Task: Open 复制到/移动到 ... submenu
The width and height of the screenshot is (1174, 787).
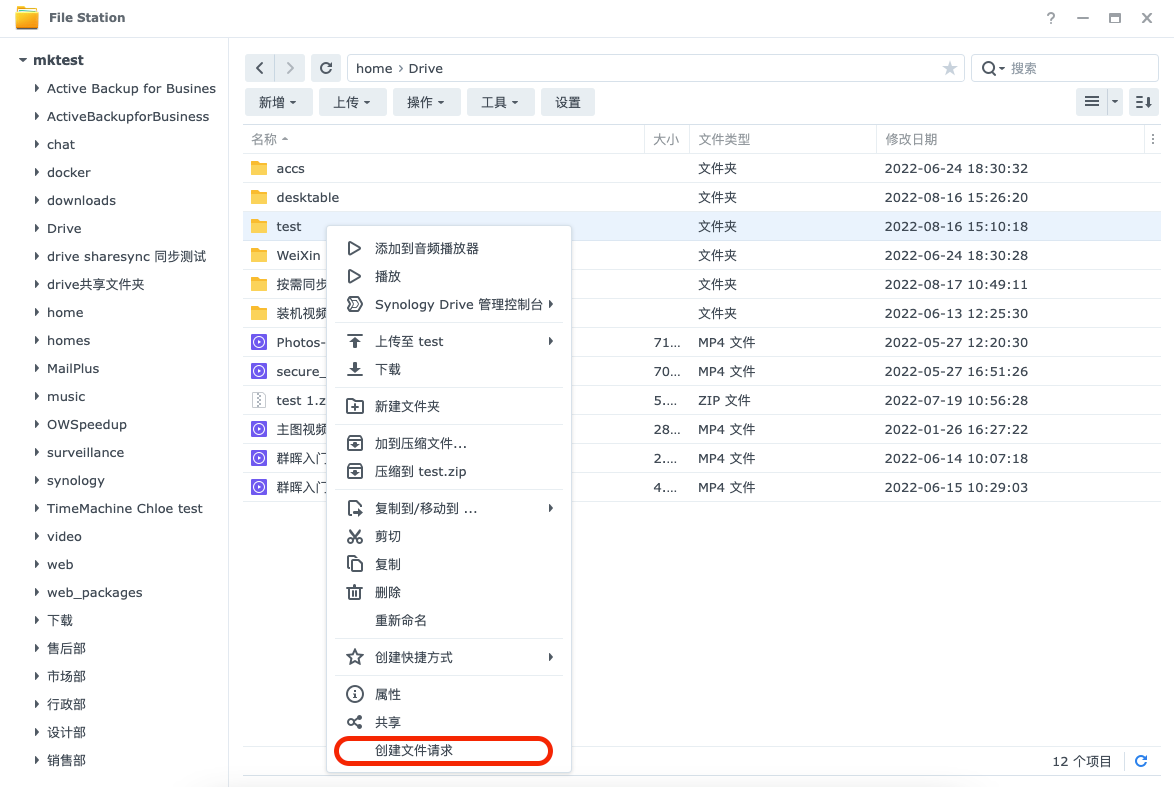Action: coord(448,508)
